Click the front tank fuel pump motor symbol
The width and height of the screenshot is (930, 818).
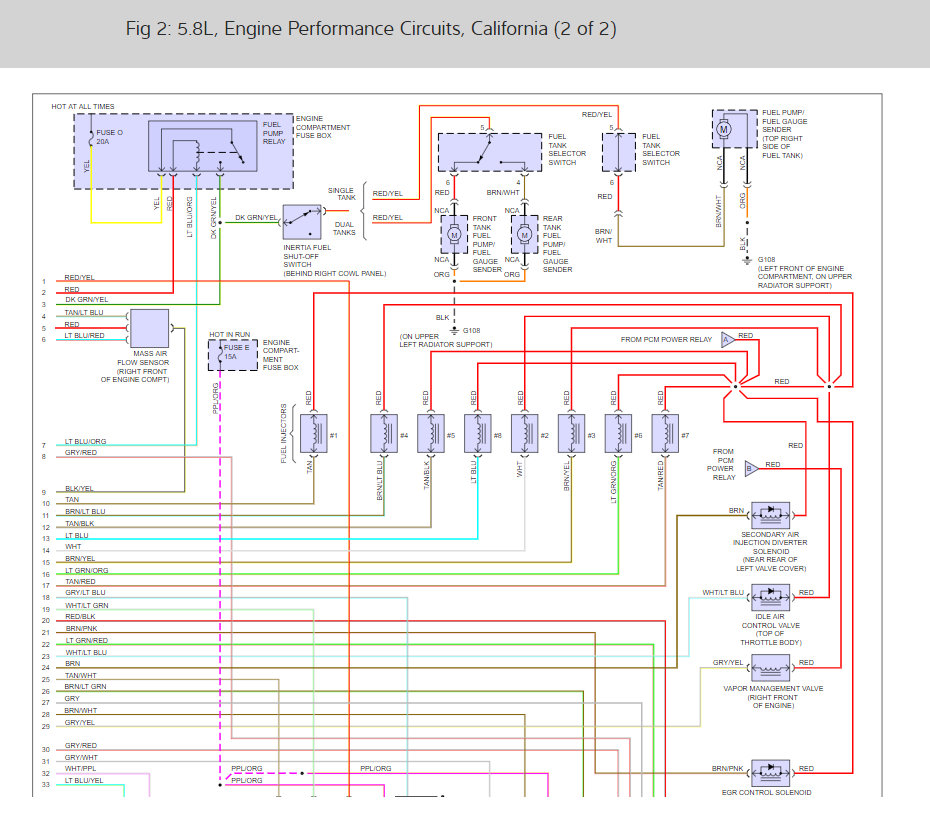click(x=454, y=234)
